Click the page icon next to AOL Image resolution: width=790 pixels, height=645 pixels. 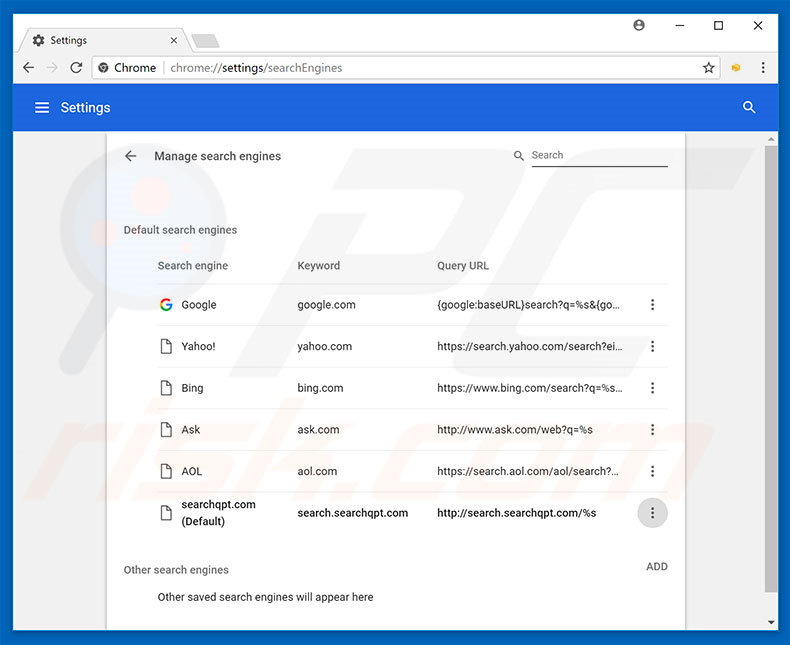click(x=166, y=471)
